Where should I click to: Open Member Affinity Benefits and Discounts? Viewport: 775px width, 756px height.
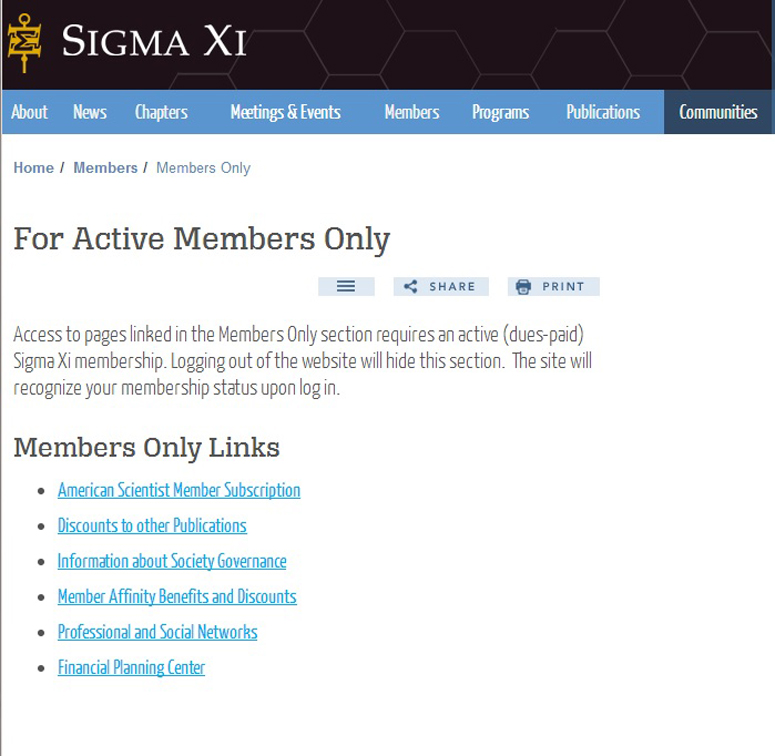coord(177,597)
